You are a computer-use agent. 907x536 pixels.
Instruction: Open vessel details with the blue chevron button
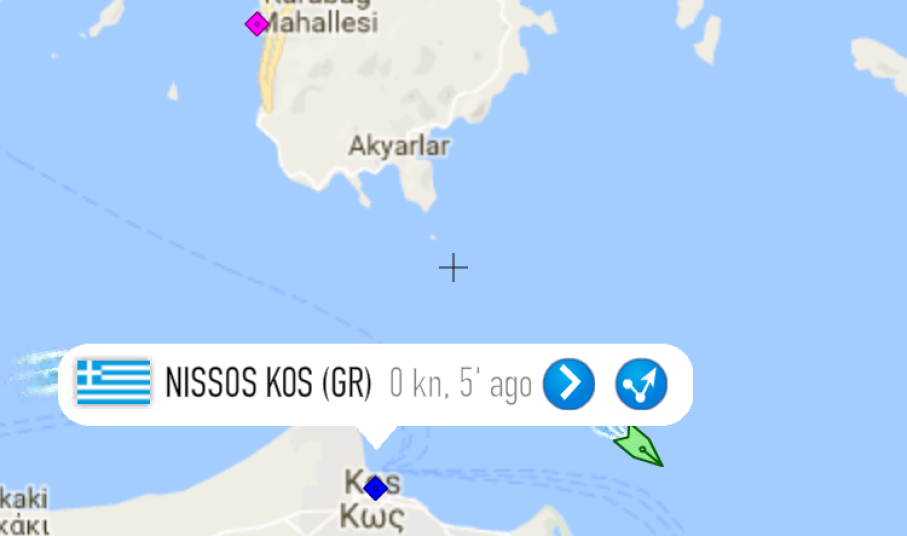[x=569, y=384]
